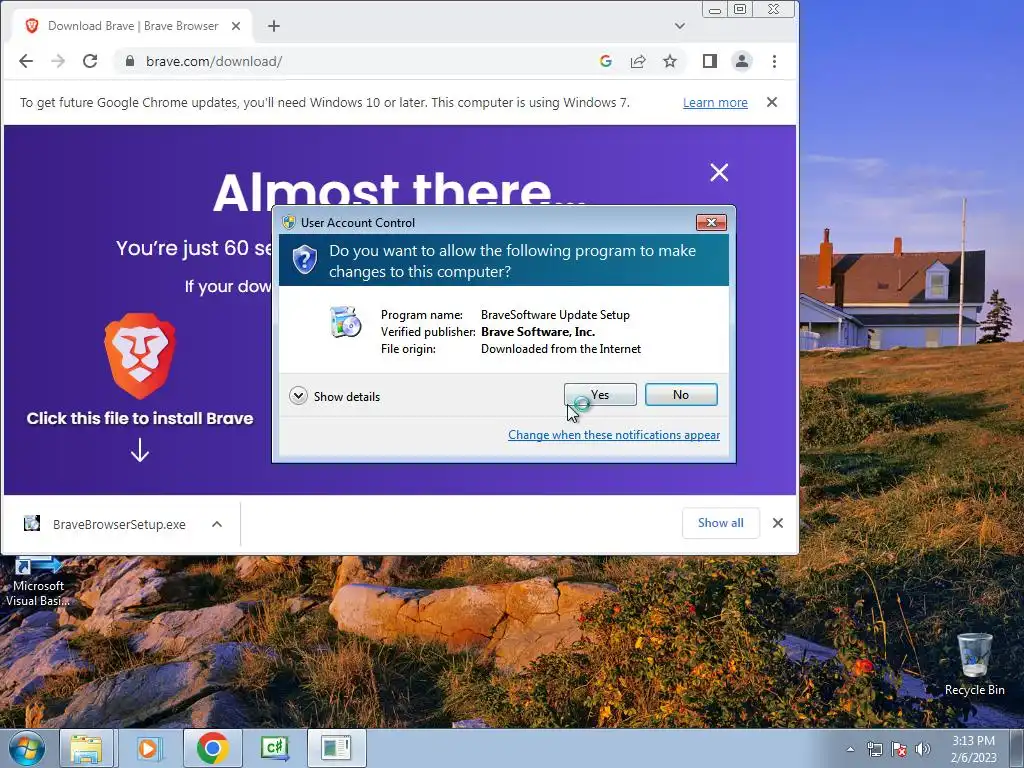Open Windows Explorer from taskbar
The height and width of the screenshot is (768, 1024).
coord(87,748)
